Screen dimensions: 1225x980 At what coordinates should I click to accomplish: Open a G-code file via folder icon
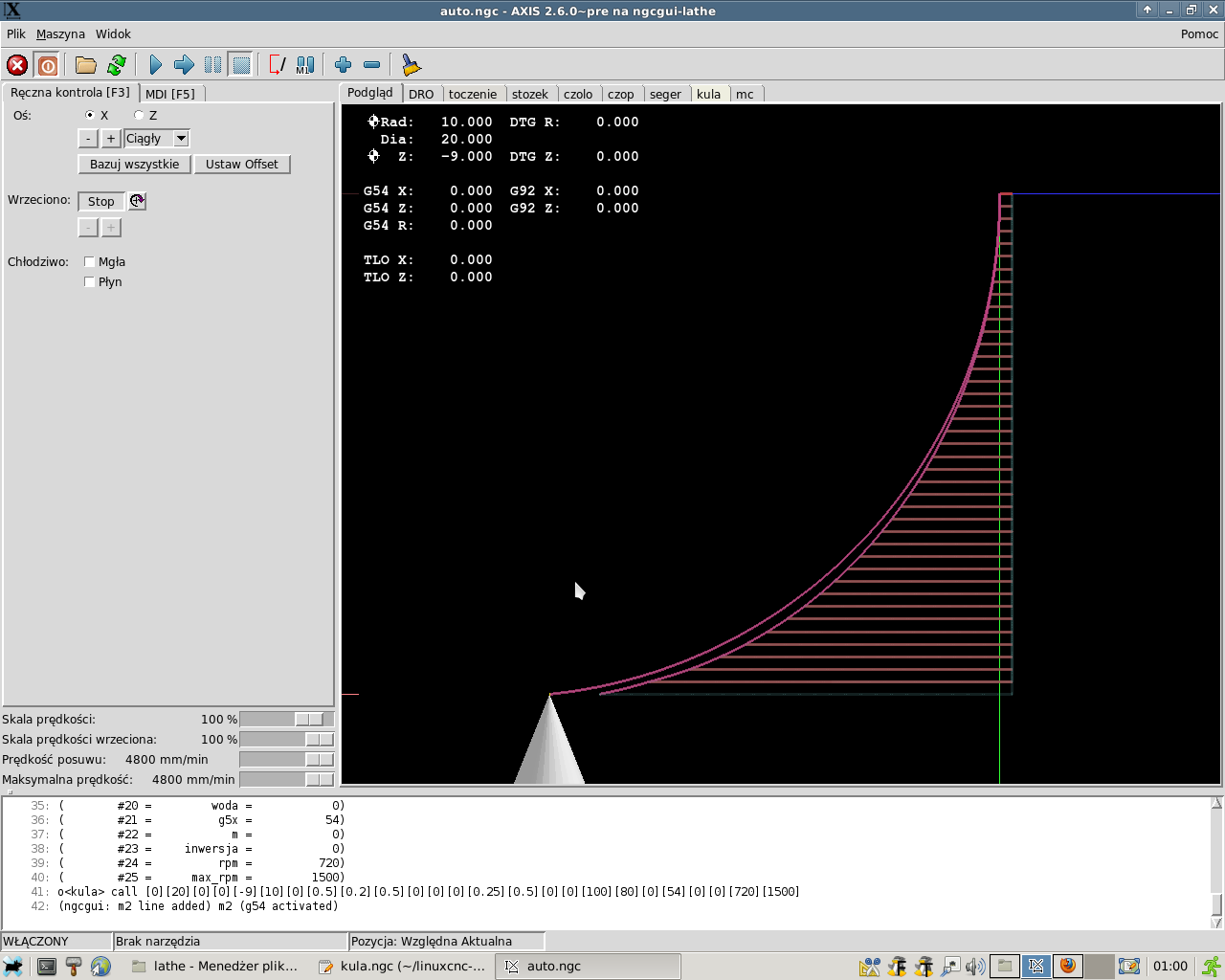point(86,65)
